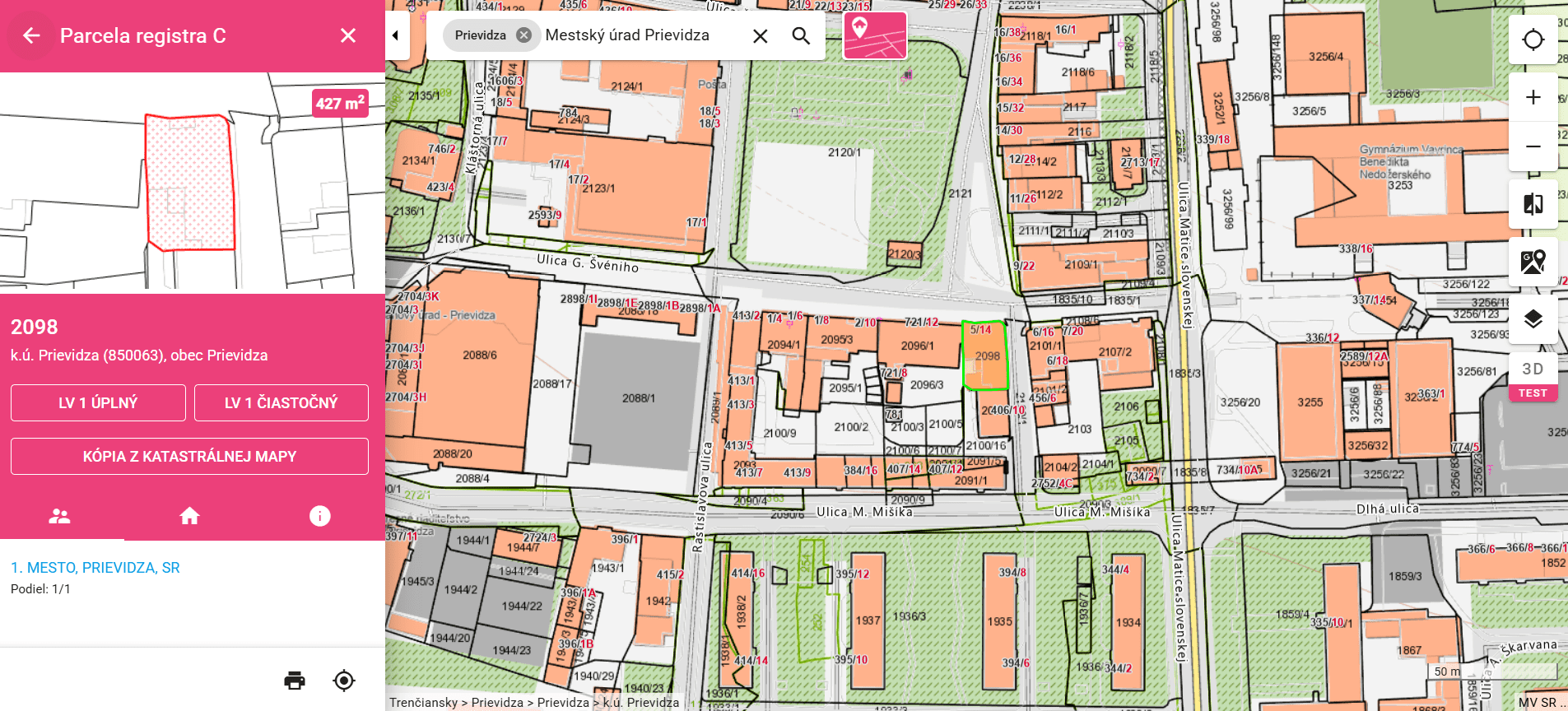Open Google Maps view icon
This screenshot has width=1568, height=711.
click(x=1533, y=262)
